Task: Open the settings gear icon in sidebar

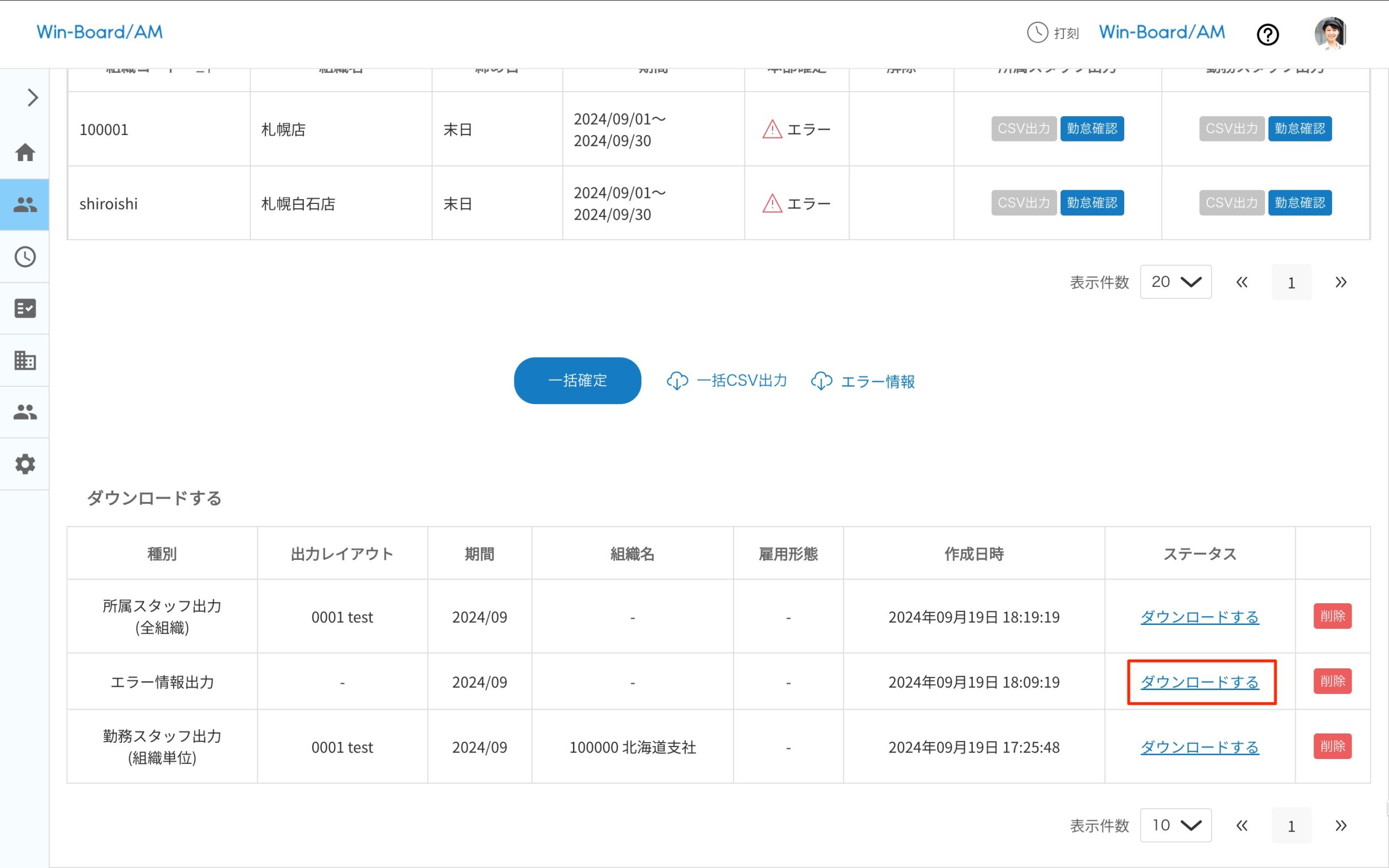Action: pos(26,464)
